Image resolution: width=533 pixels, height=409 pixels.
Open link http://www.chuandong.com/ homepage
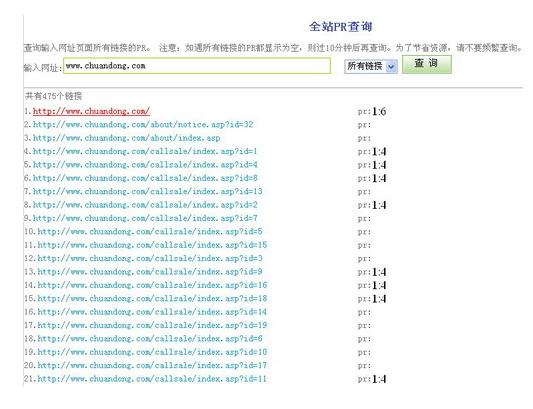(91, 111)
